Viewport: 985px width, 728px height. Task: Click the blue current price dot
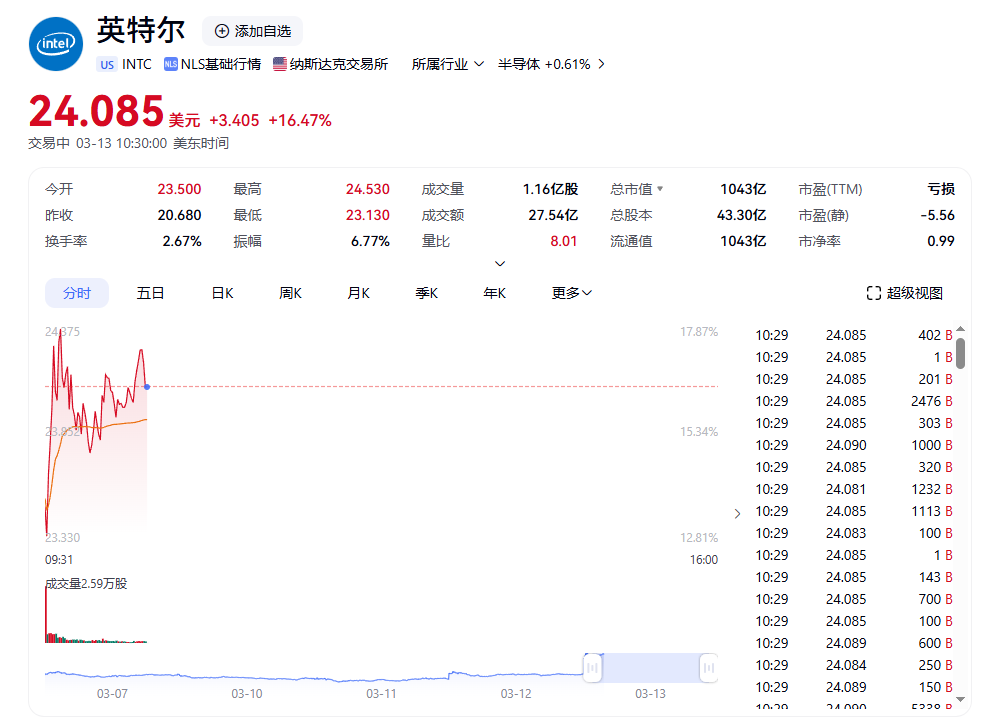click(147, 387)
